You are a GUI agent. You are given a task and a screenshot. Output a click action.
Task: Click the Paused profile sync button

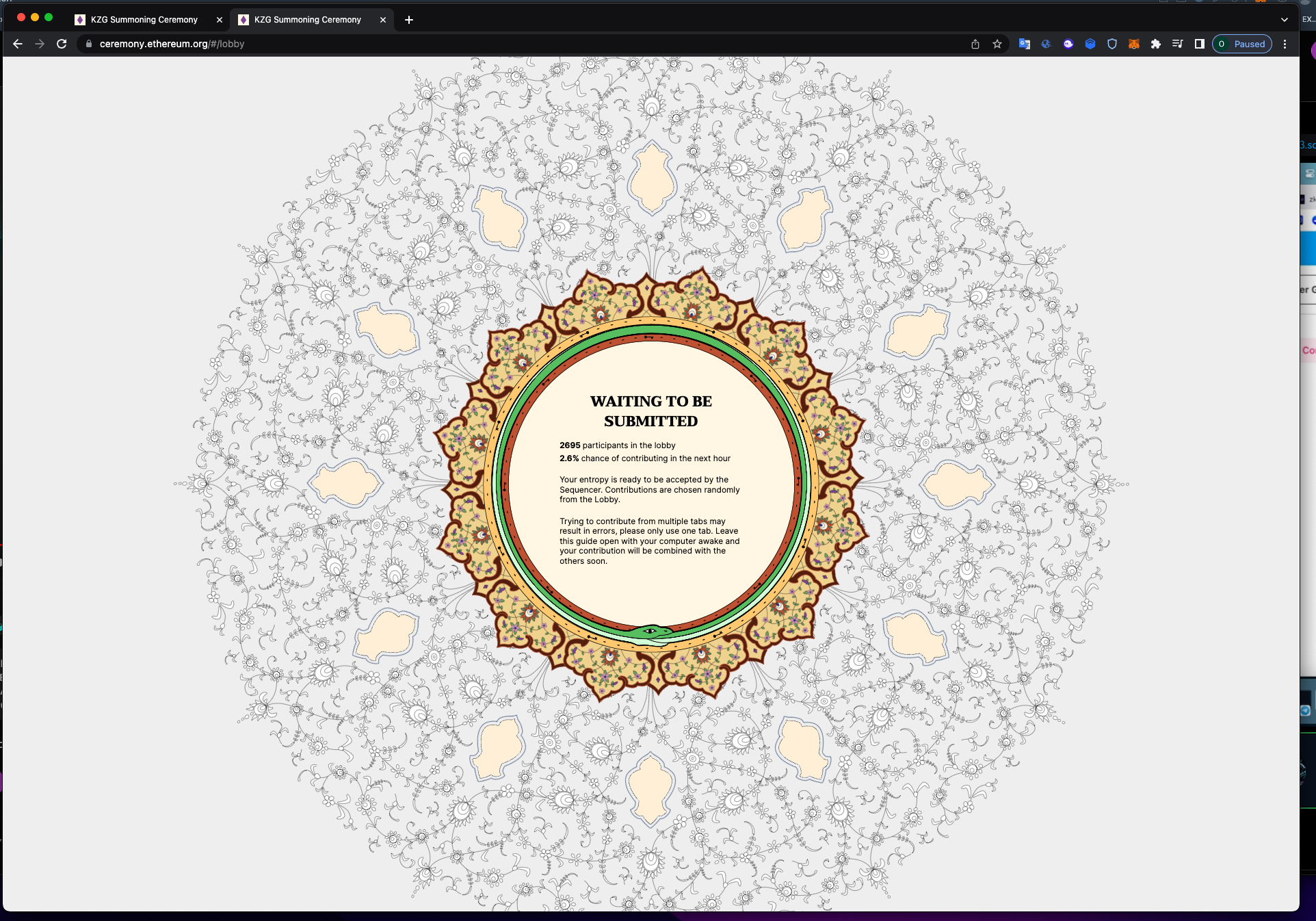pos(1241,44)
